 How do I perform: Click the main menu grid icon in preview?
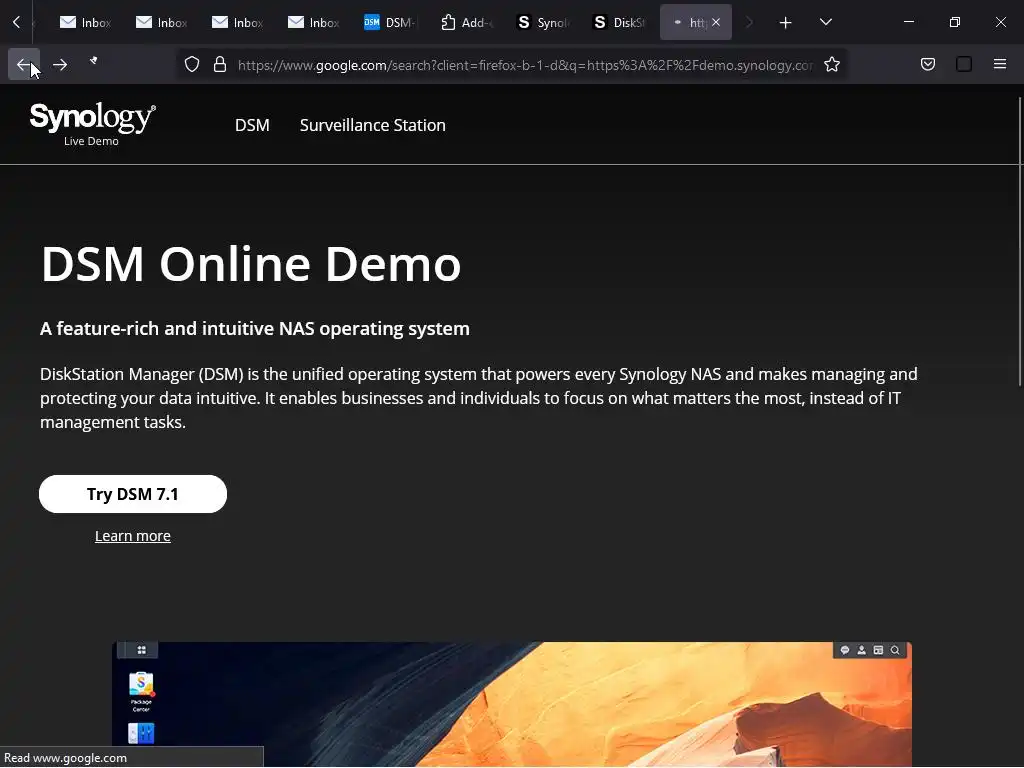(x=141, y=650)
